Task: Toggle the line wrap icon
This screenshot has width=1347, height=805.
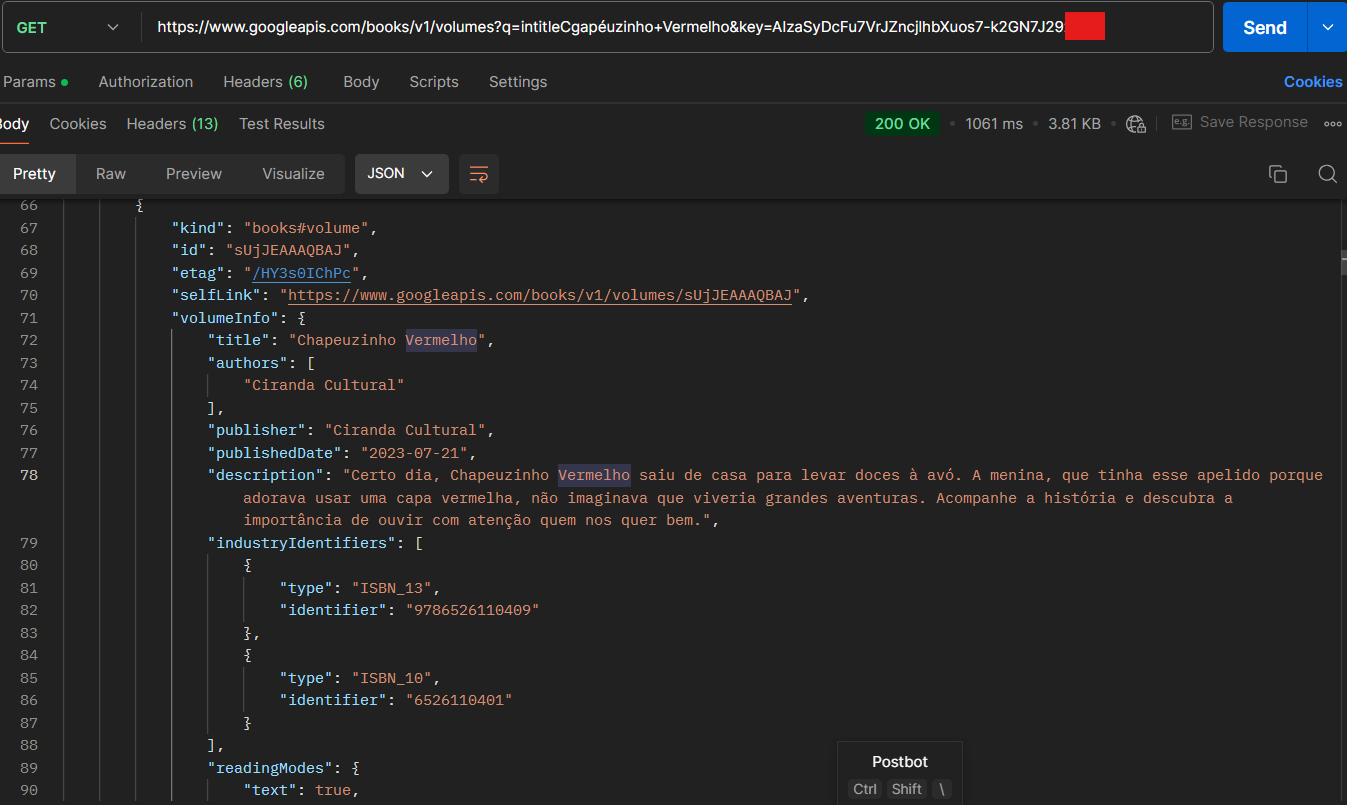Action: 479,174
